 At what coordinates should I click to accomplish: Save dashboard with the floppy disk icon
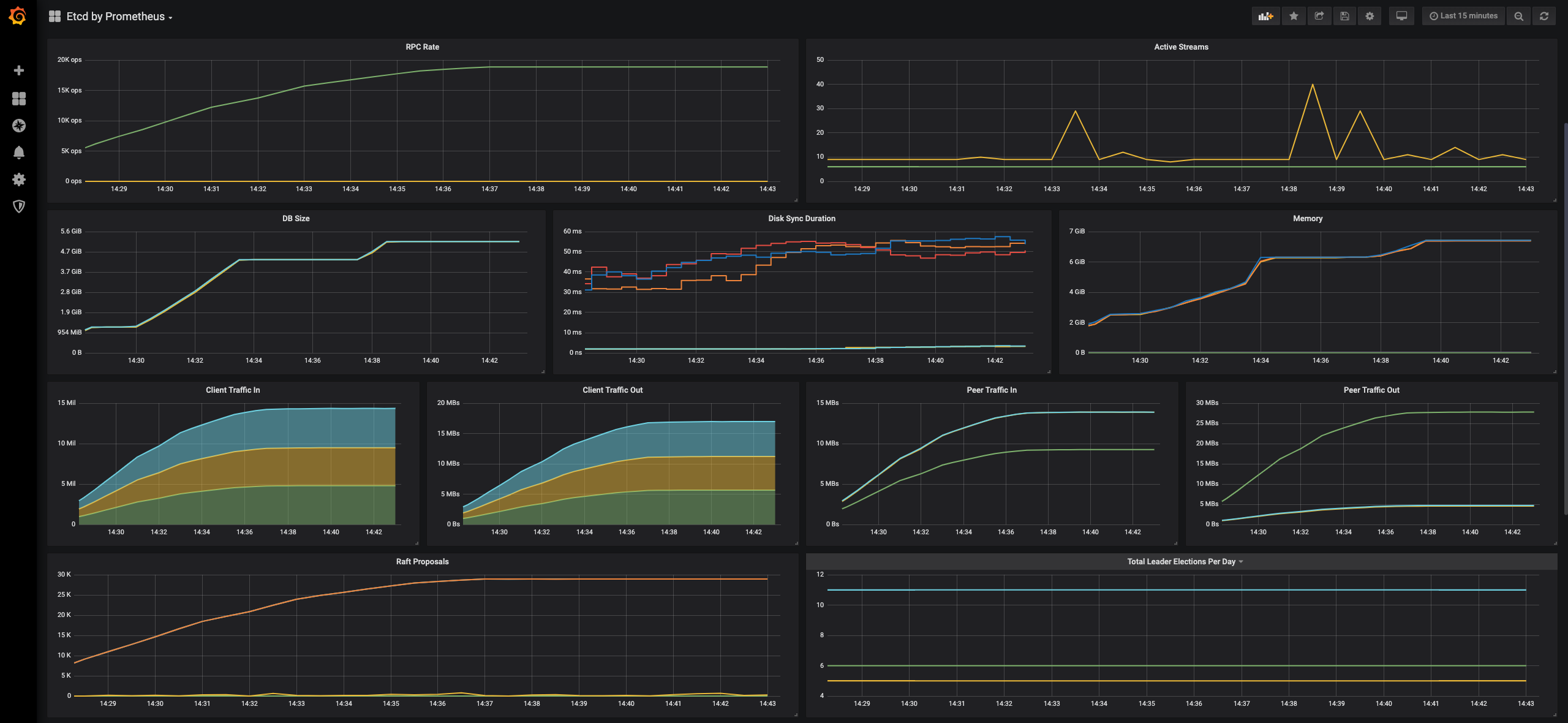pos(1344,17)
